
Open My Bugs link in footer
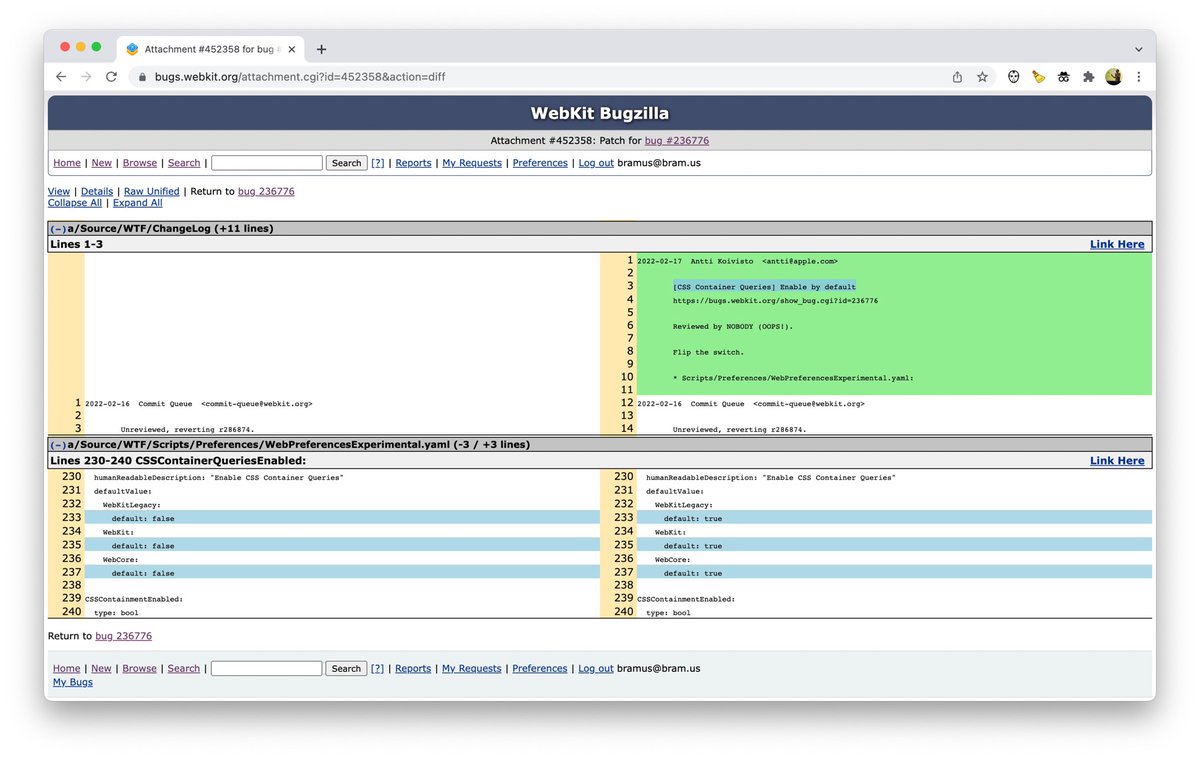click(73, 682)
